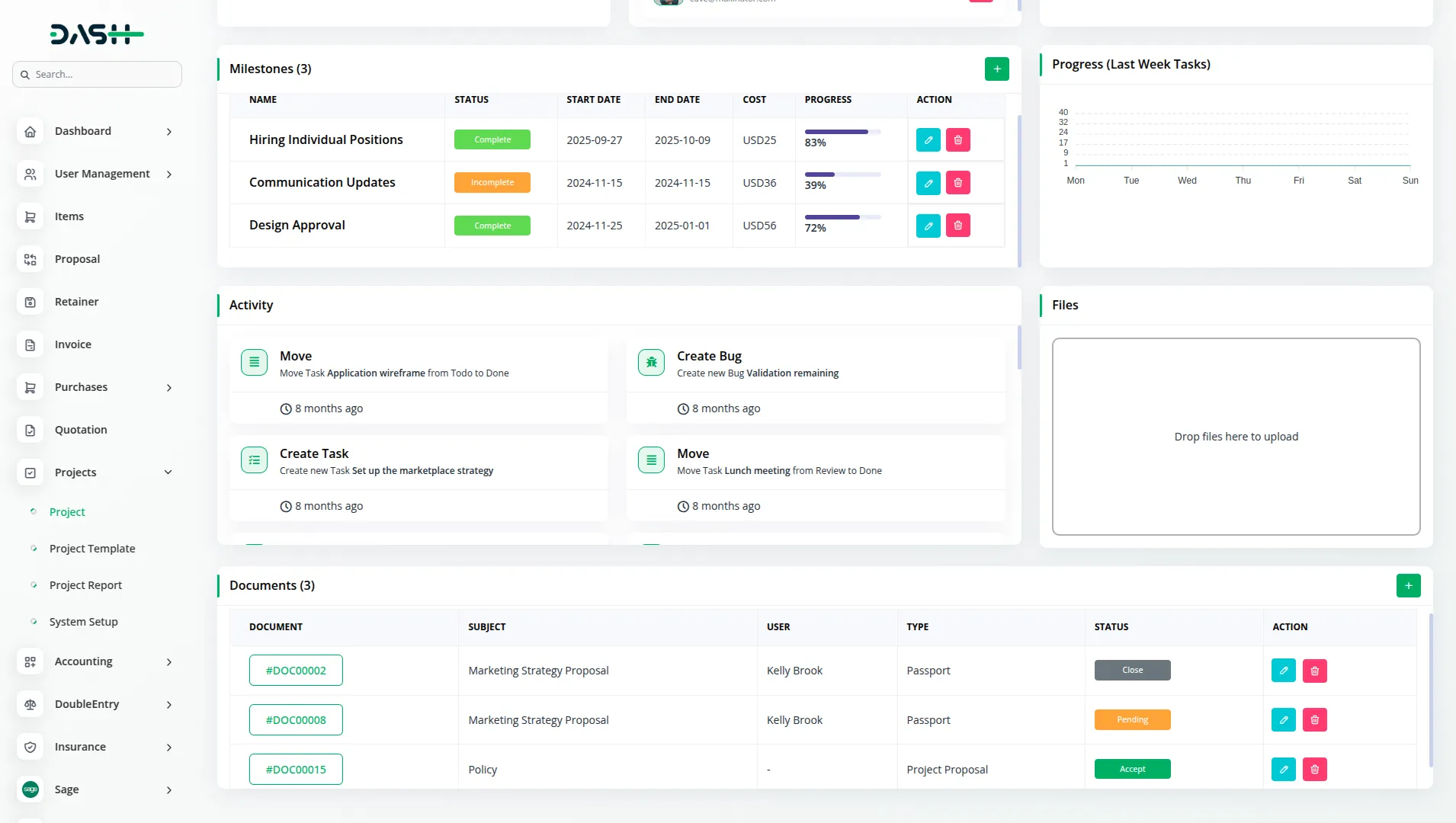
Task: Open the Dashboard sidebar icon
Action: point(30,131)
